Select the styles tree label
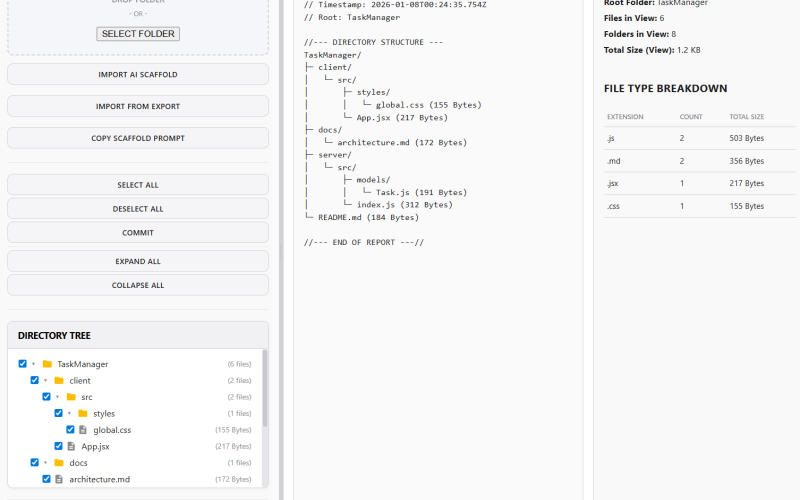The width and height of the screenshot is (800, 500). click(104, 413)
